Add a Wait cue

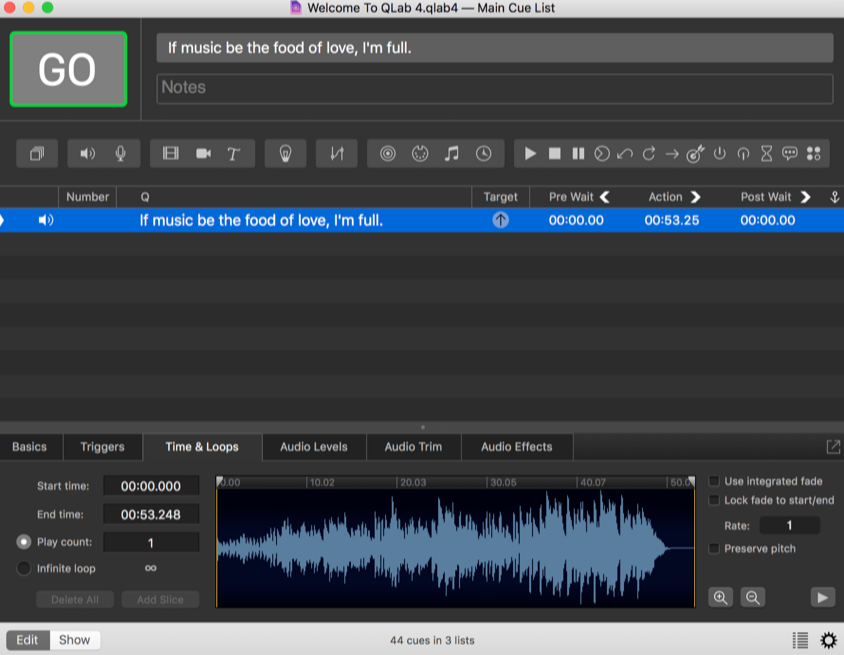(766, 154)
